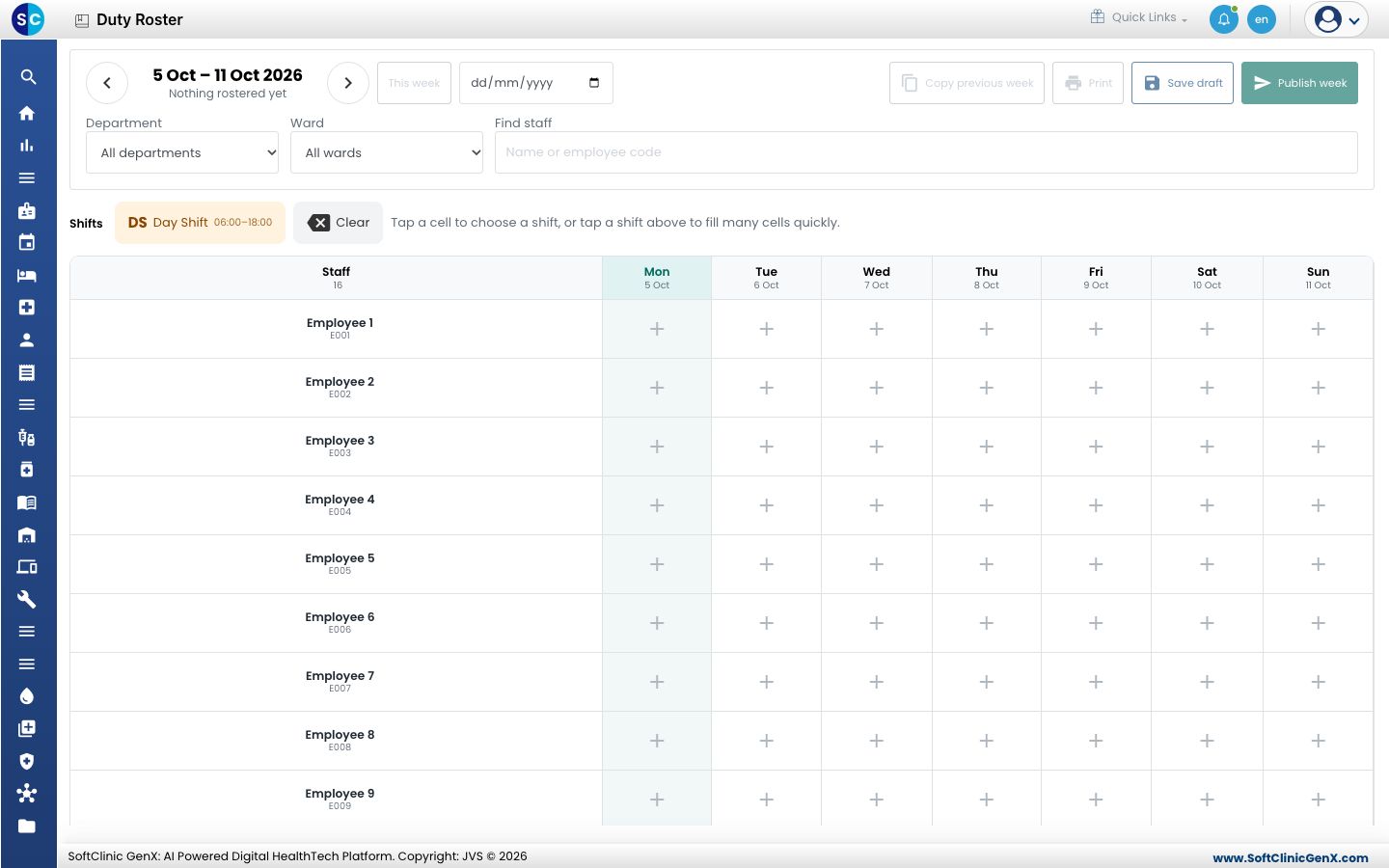Add shift for Employee 8 on Saturday
This screenshot has height=868, width=1389.
pyautogui.click(x=1207, y=741)
